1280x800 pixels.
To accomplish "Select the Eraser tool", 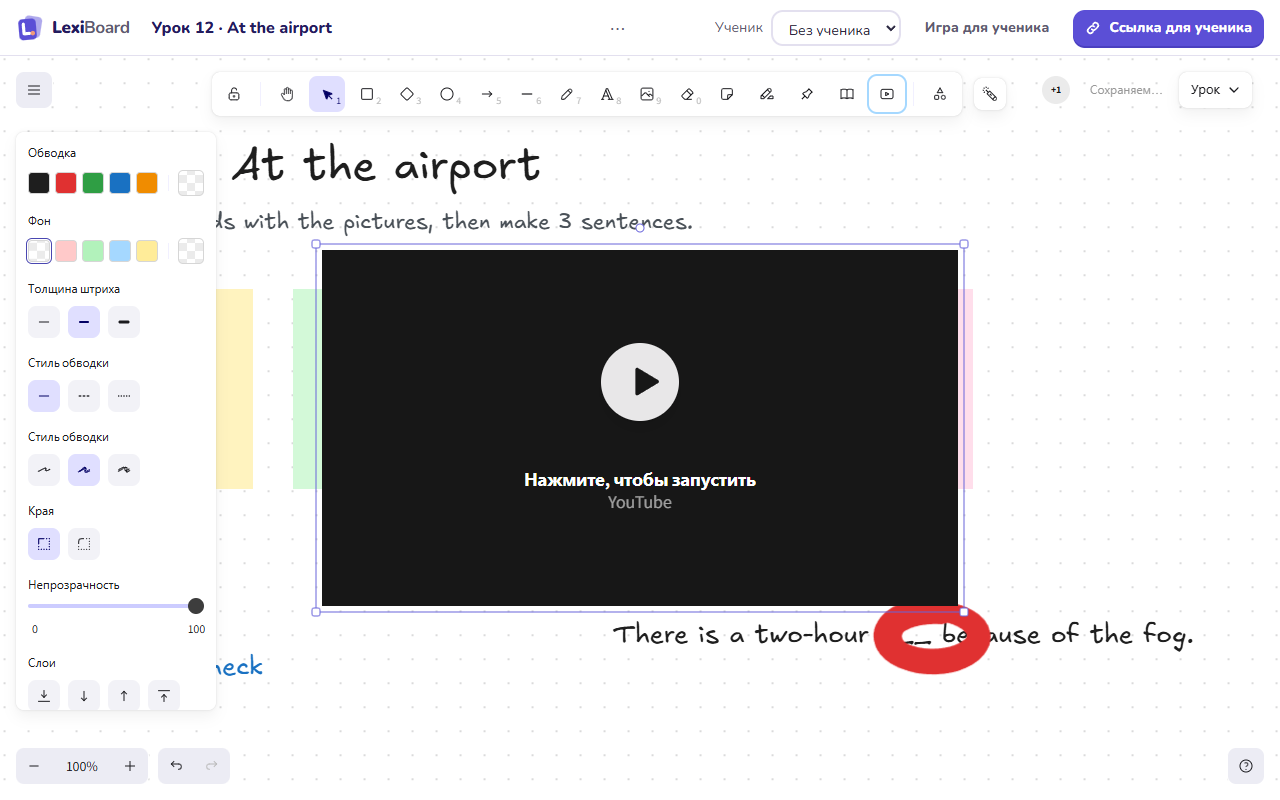I will click(687, 94).
